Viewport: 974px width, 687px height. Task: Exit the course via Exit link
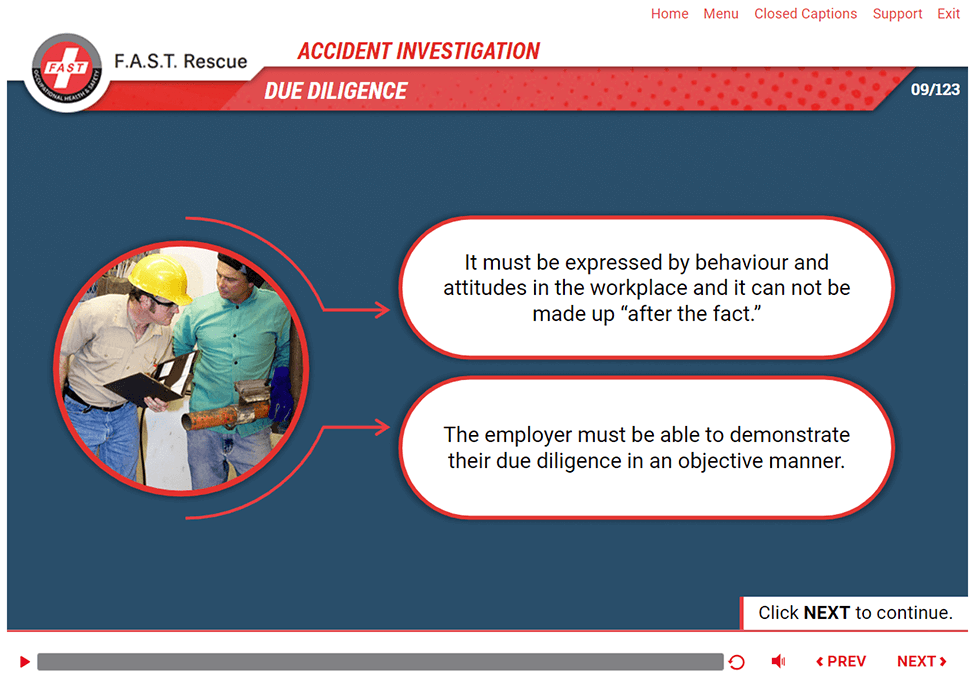[x=948, y=14]
